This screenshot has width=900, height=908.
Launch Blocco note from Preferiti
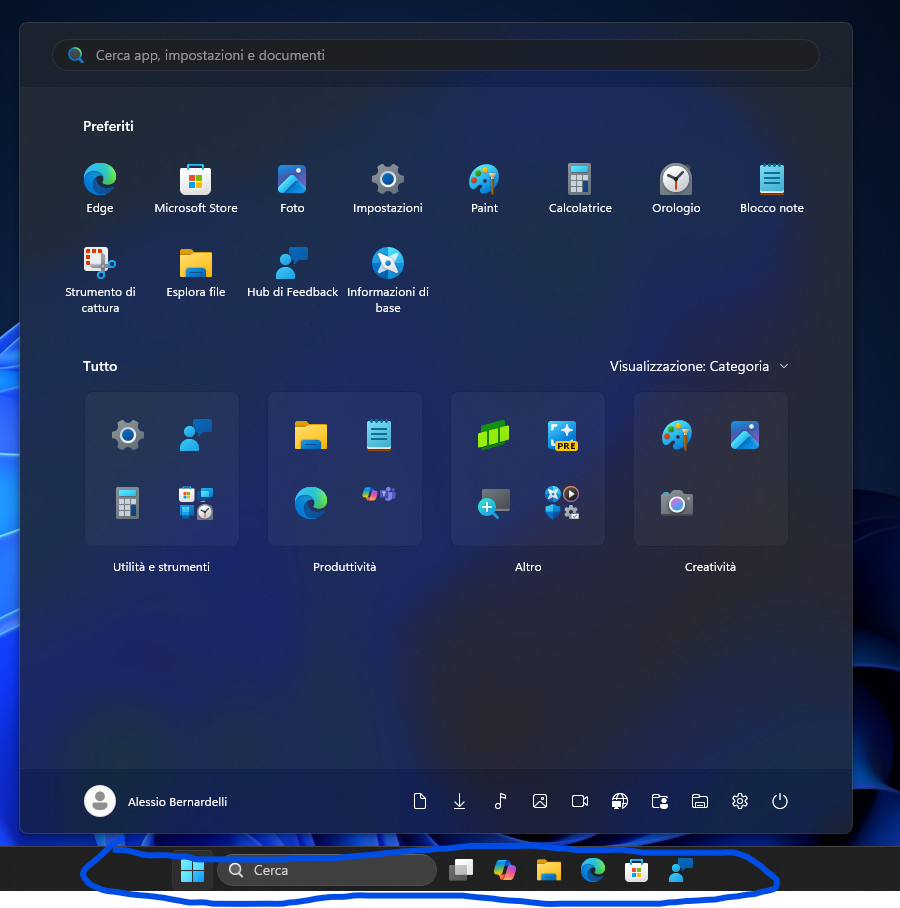[771, 189]
